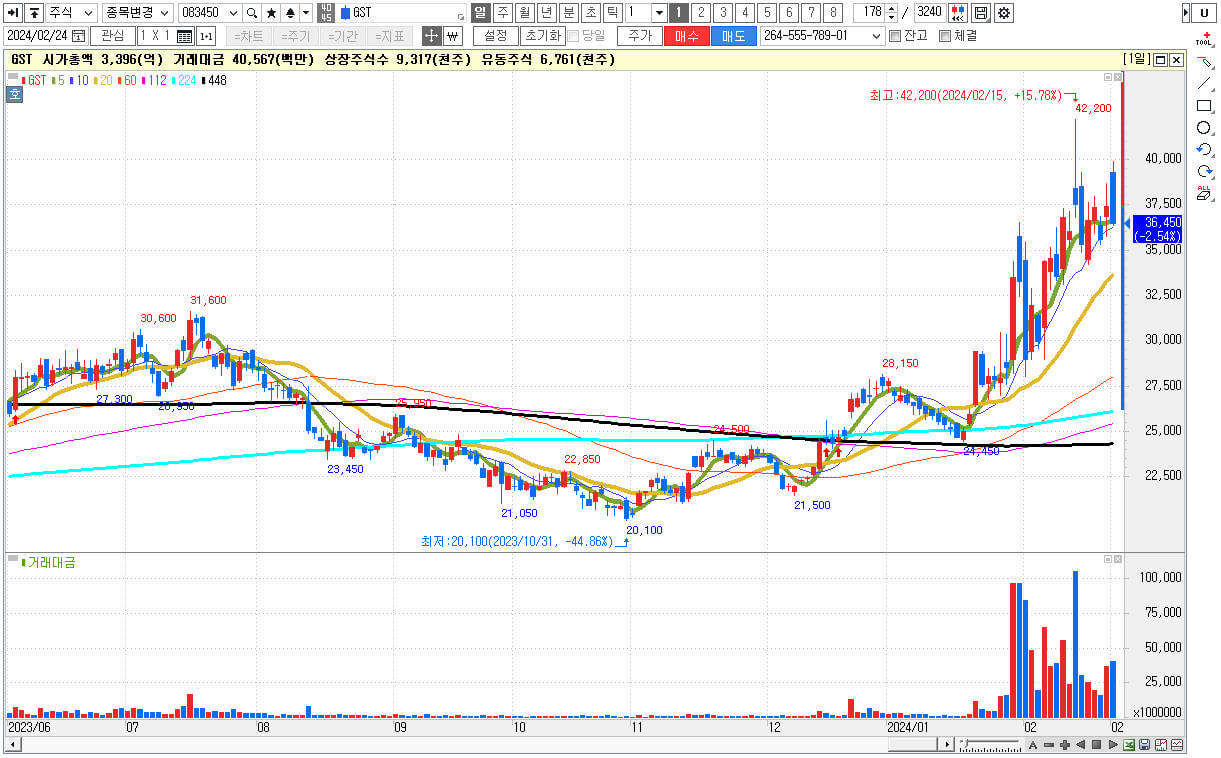Click the undo arrow in tool sidebar
Image resolution: width=1221 pixels, height=758 pixels.
[x=1204, y=150]
